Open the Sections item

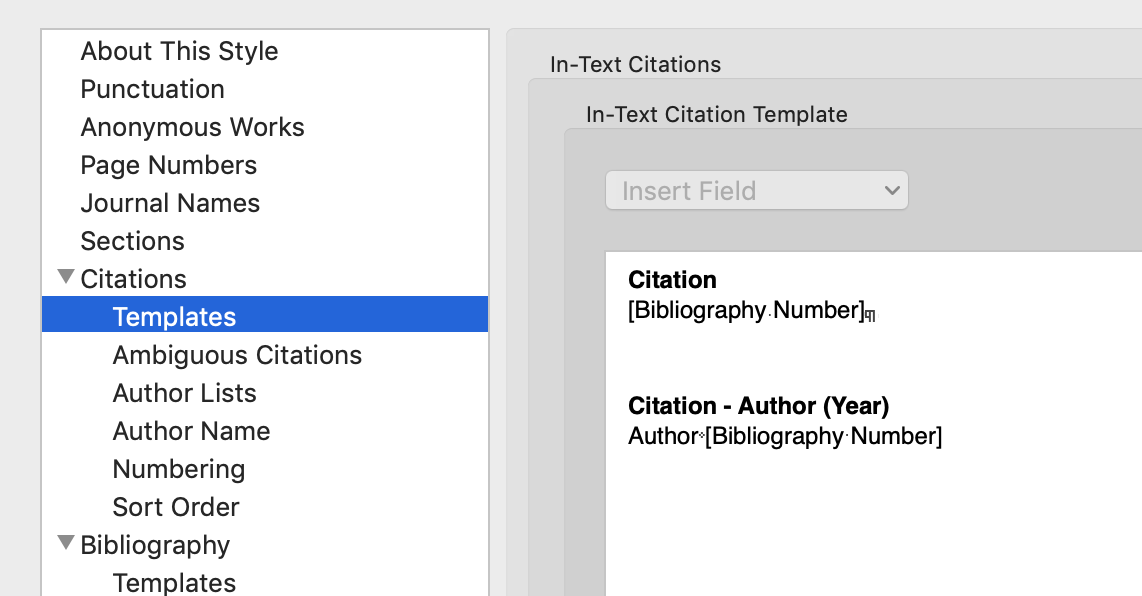click(132, 241)
